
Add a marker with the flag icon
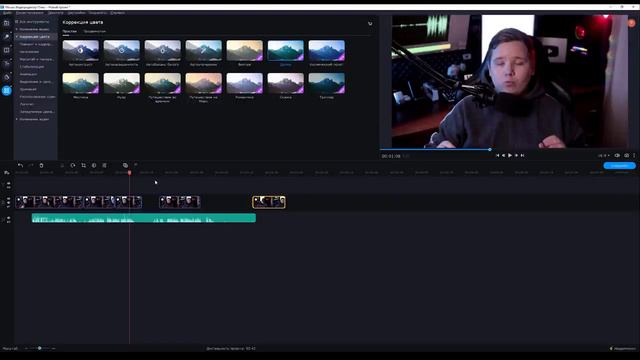pos(136,165)
